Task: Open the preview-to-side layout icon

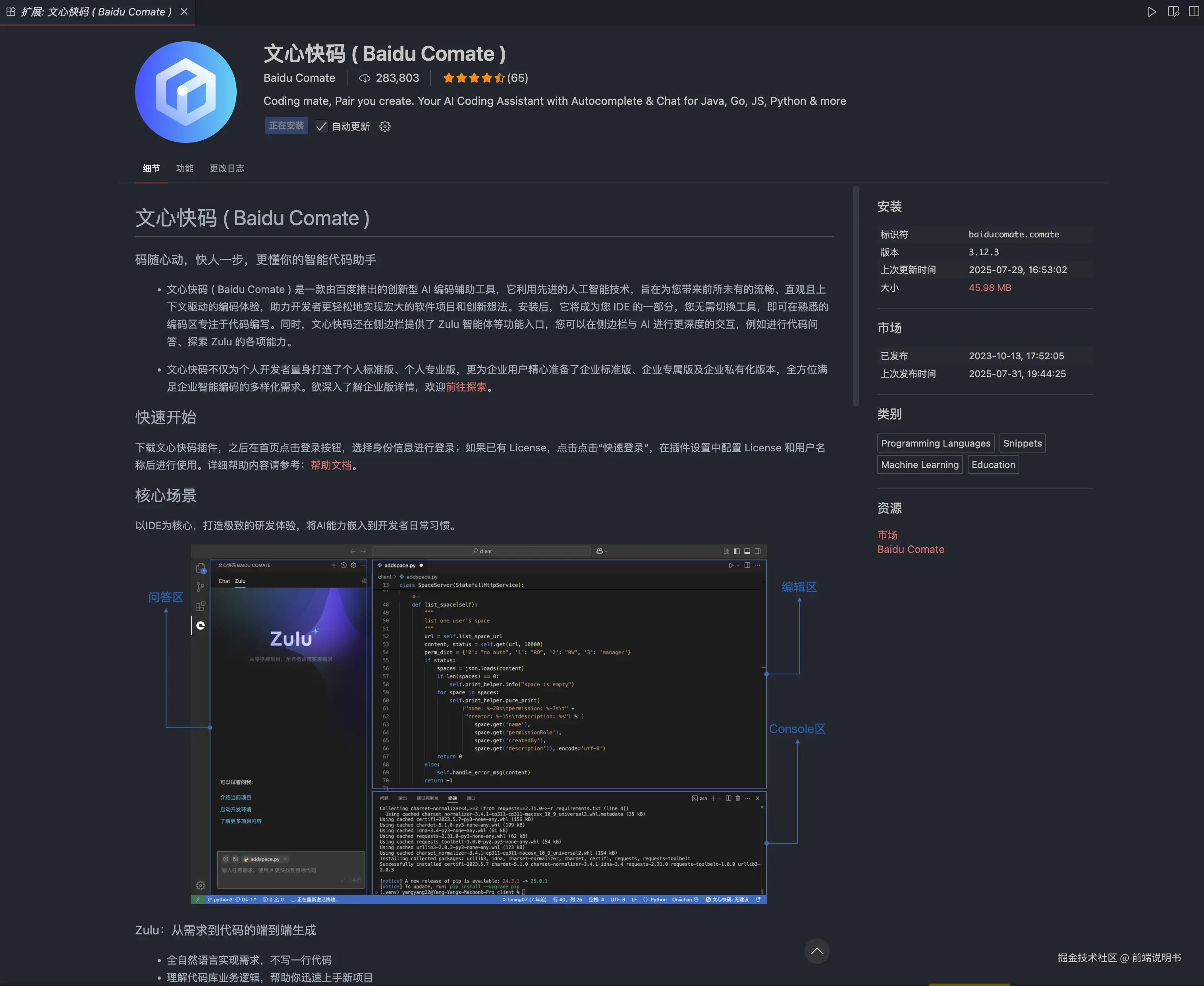Action: (x=1173, y=12)
